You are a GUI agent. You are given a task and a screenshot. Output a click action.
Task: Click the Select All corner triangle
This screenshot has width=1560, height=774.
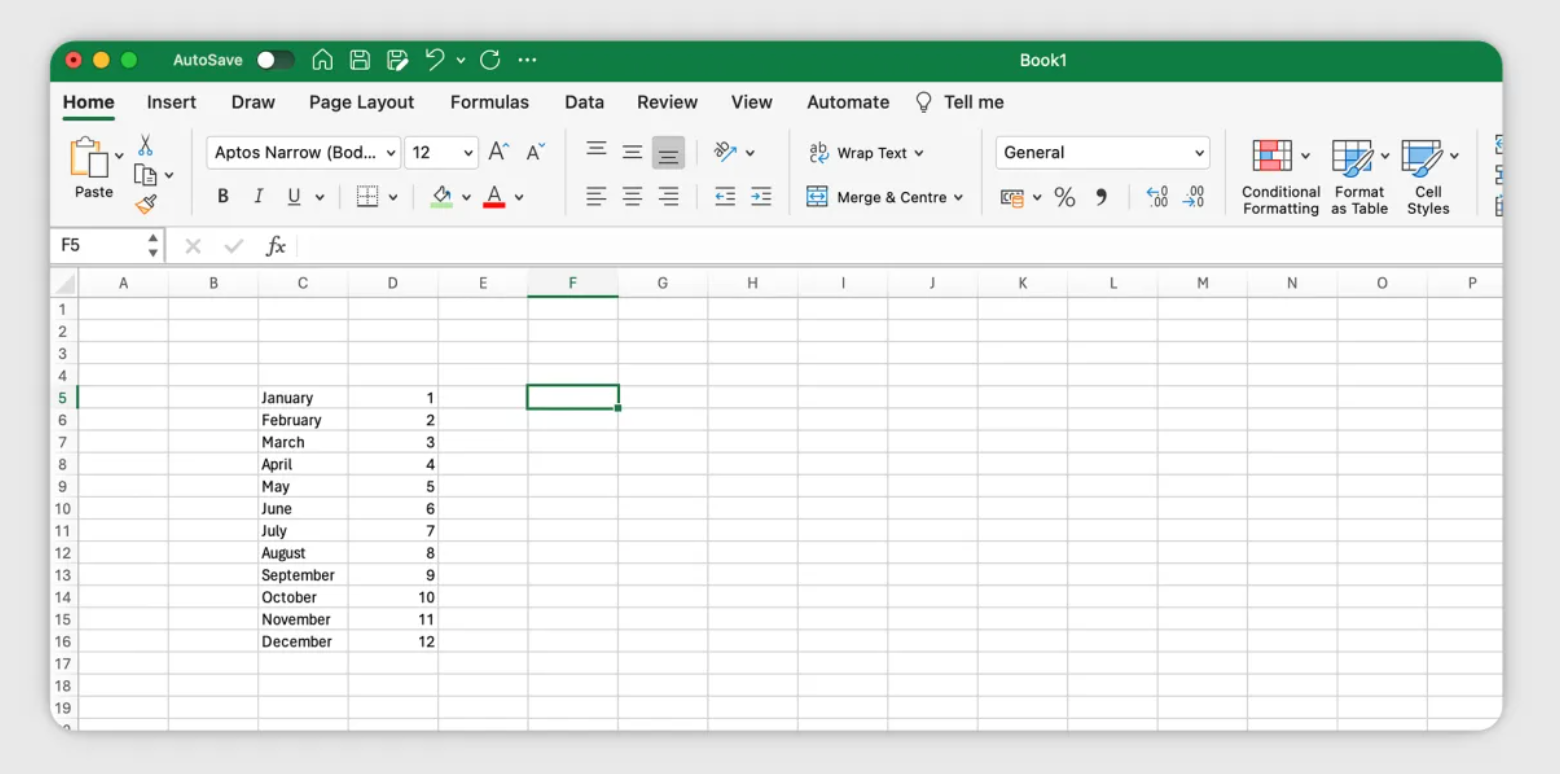click(65, 283)
